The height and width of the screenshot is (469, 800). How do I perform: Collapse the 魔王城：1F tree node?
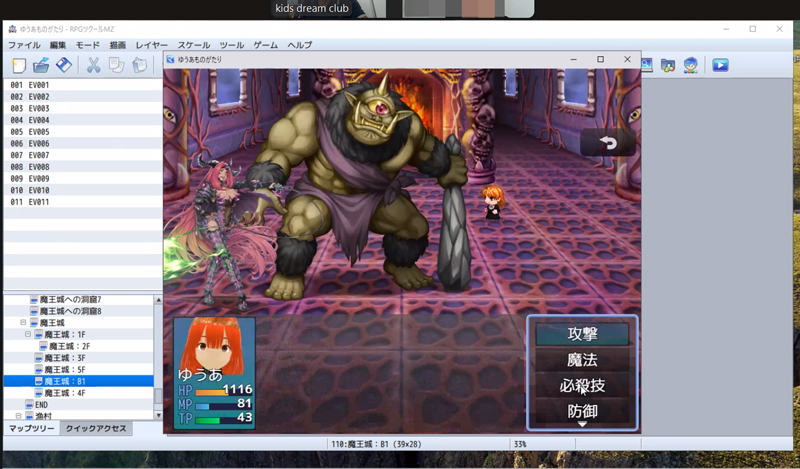point(28,334)
